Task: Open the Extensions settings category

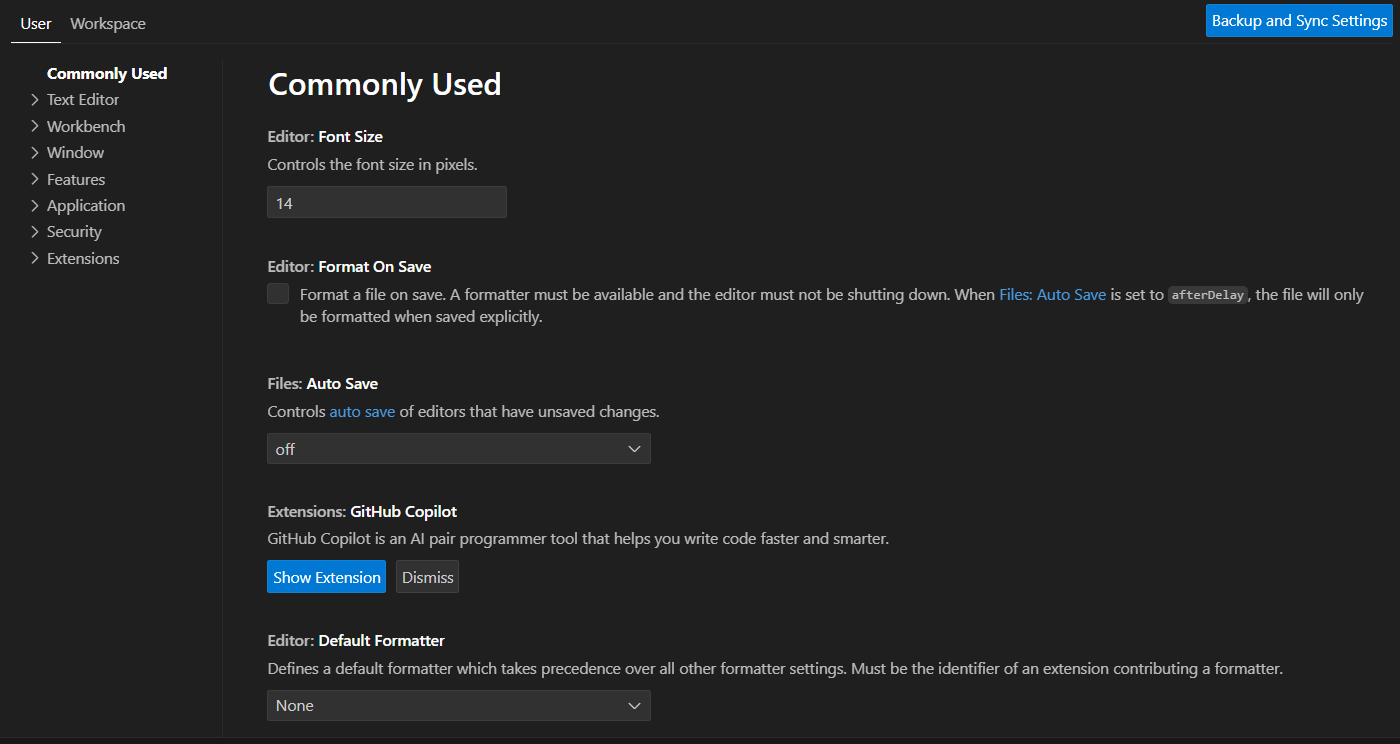Action: pos(83,258)
